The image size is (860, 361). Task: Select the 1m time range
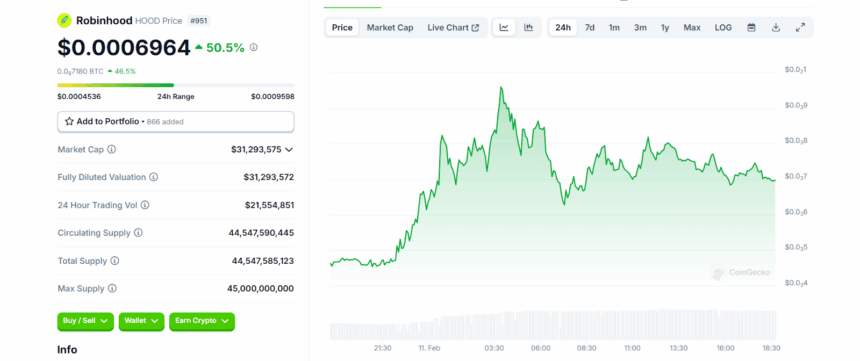click(x=614, y=27)
